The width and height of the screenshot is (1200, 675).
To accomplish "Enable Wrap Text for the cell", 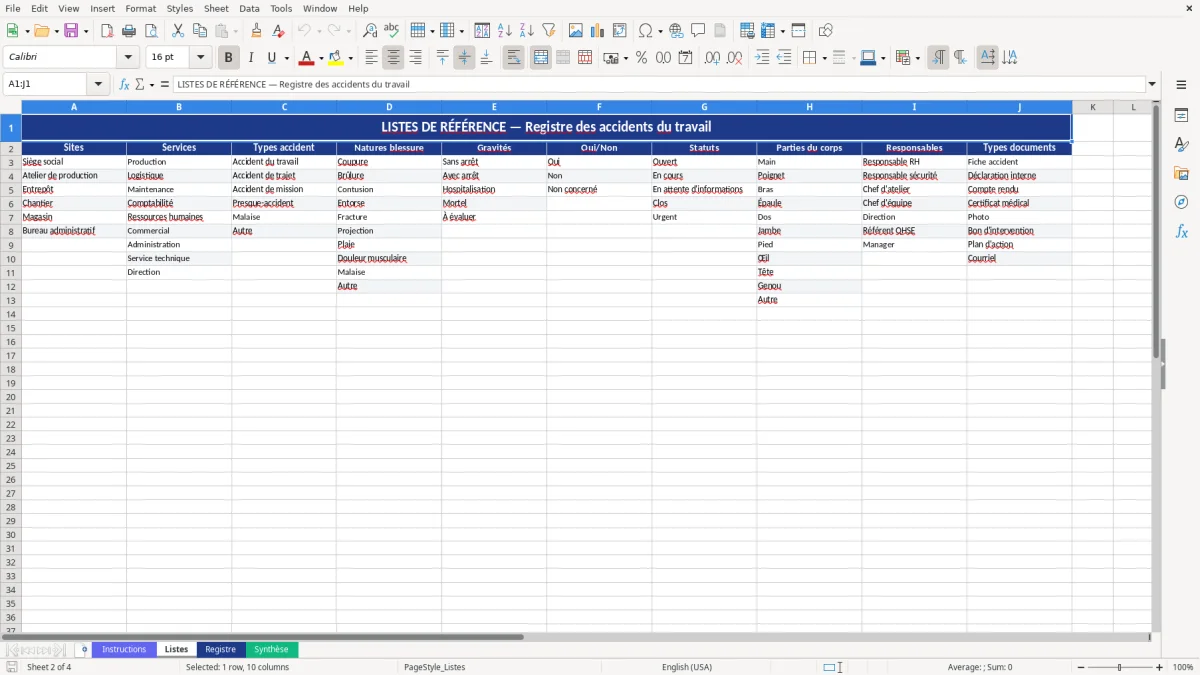I will pyautogui.click(x=514, y=58).
